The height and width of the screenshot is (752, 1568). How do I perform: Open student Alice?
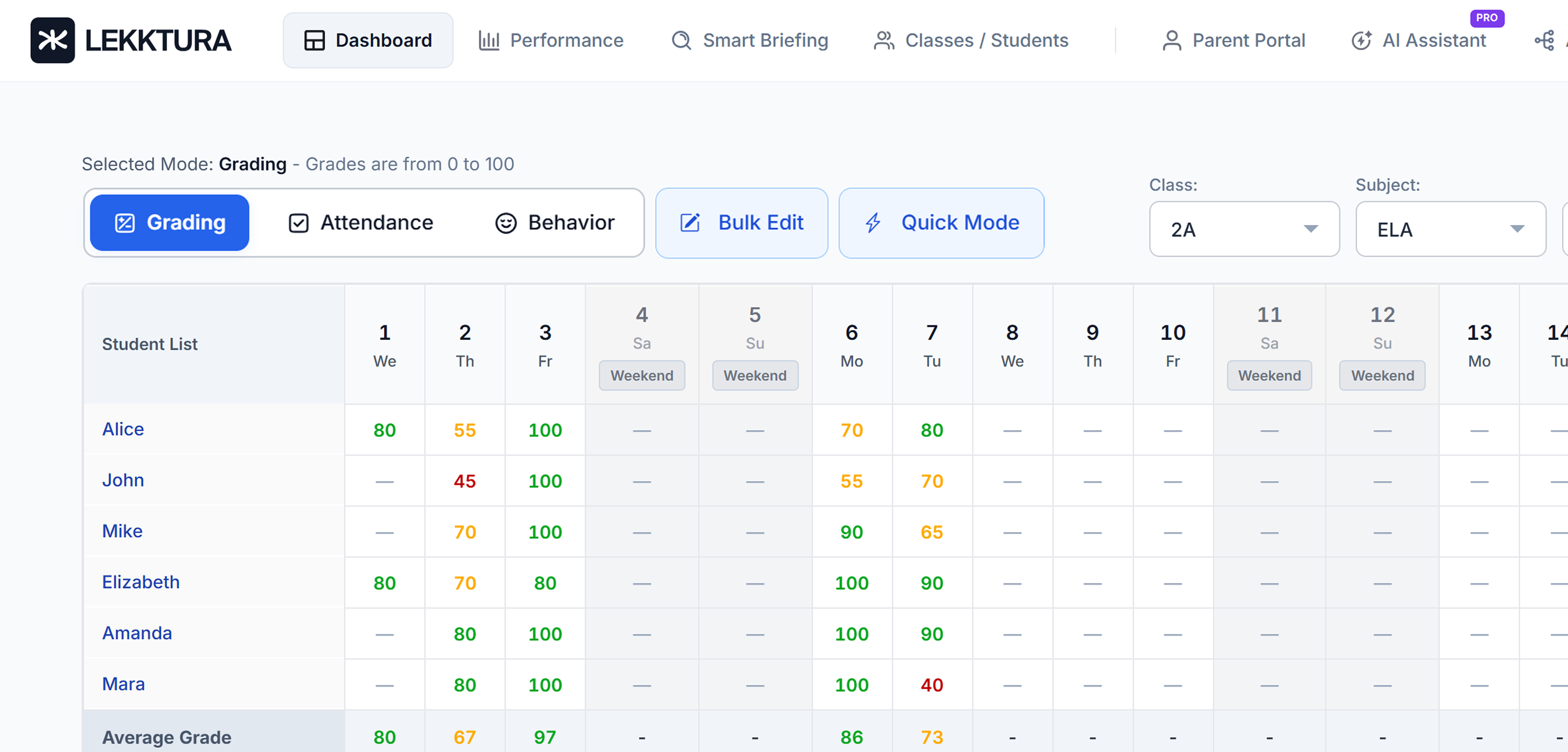pos(123,429)
